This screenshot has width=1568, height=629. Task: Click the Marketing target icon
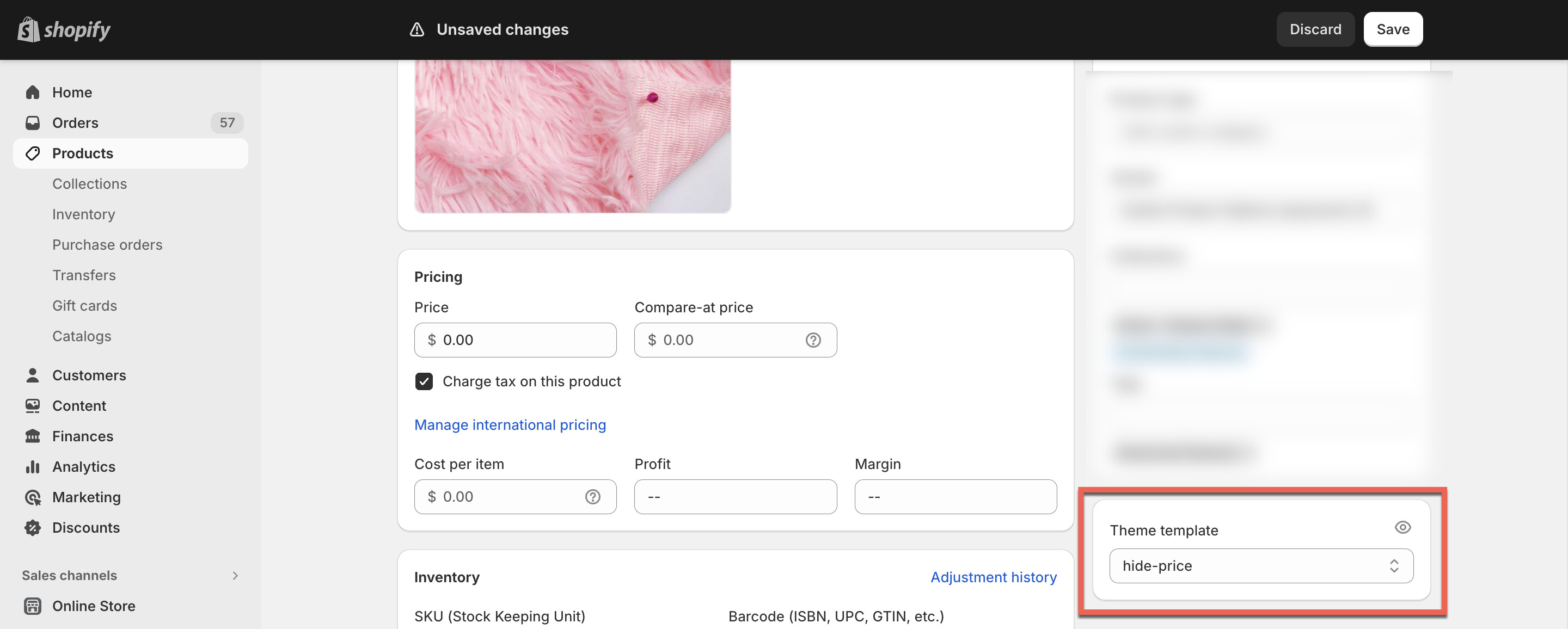click(x=33, y=498)
